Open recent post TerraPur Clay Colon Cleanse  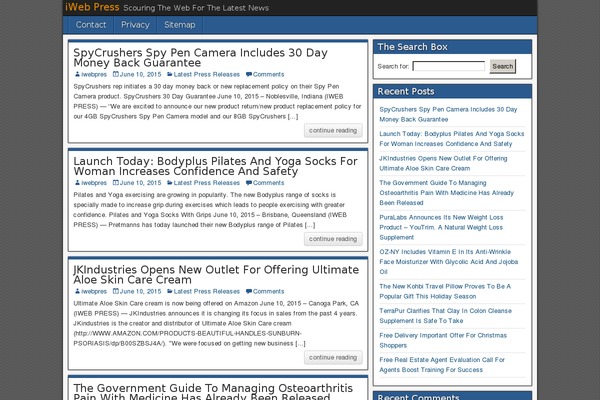[445, 315]
